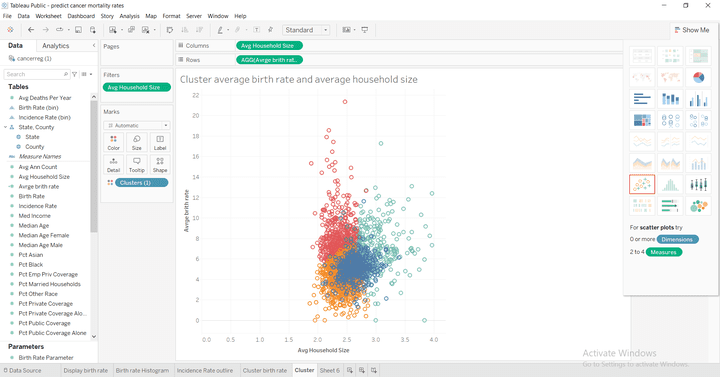Click New Story icon in the sheet tab bar

374,370
